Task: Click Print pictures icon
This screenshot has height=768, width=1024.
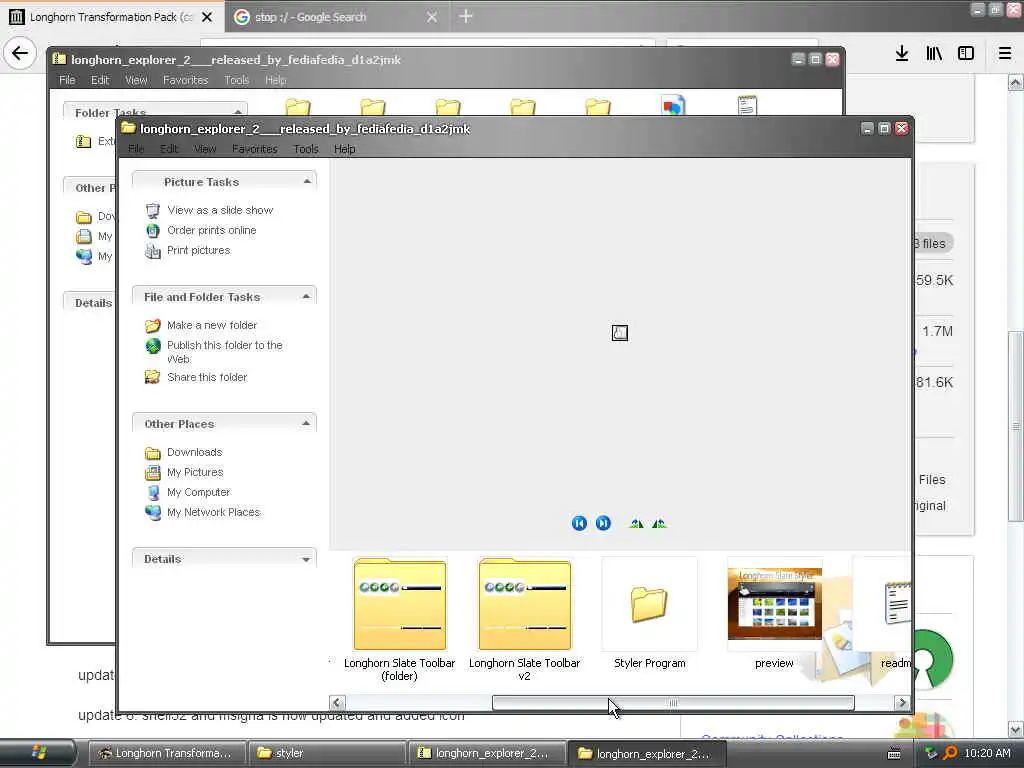Action: coord(153,251)
